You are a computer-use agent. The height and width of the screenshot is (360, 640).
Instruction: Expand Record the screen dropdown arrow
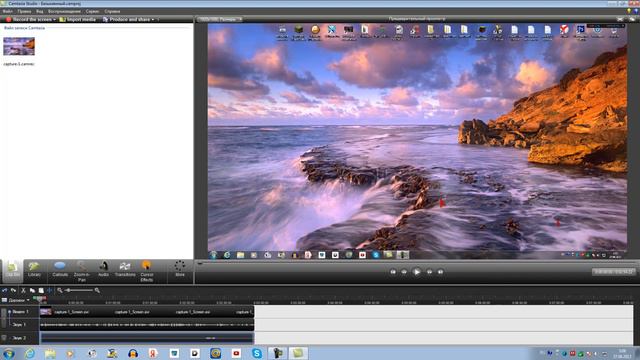[x=55, y=19]
